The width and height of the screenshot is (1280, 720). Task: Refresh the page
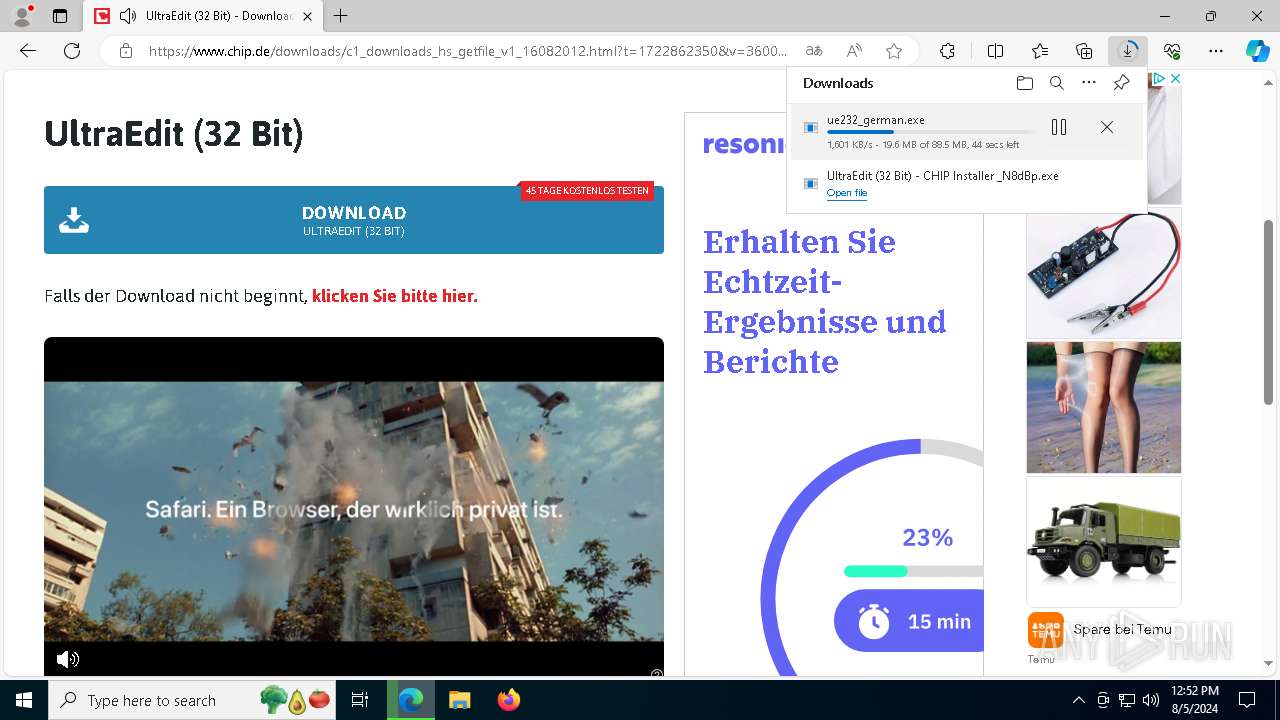72,51
